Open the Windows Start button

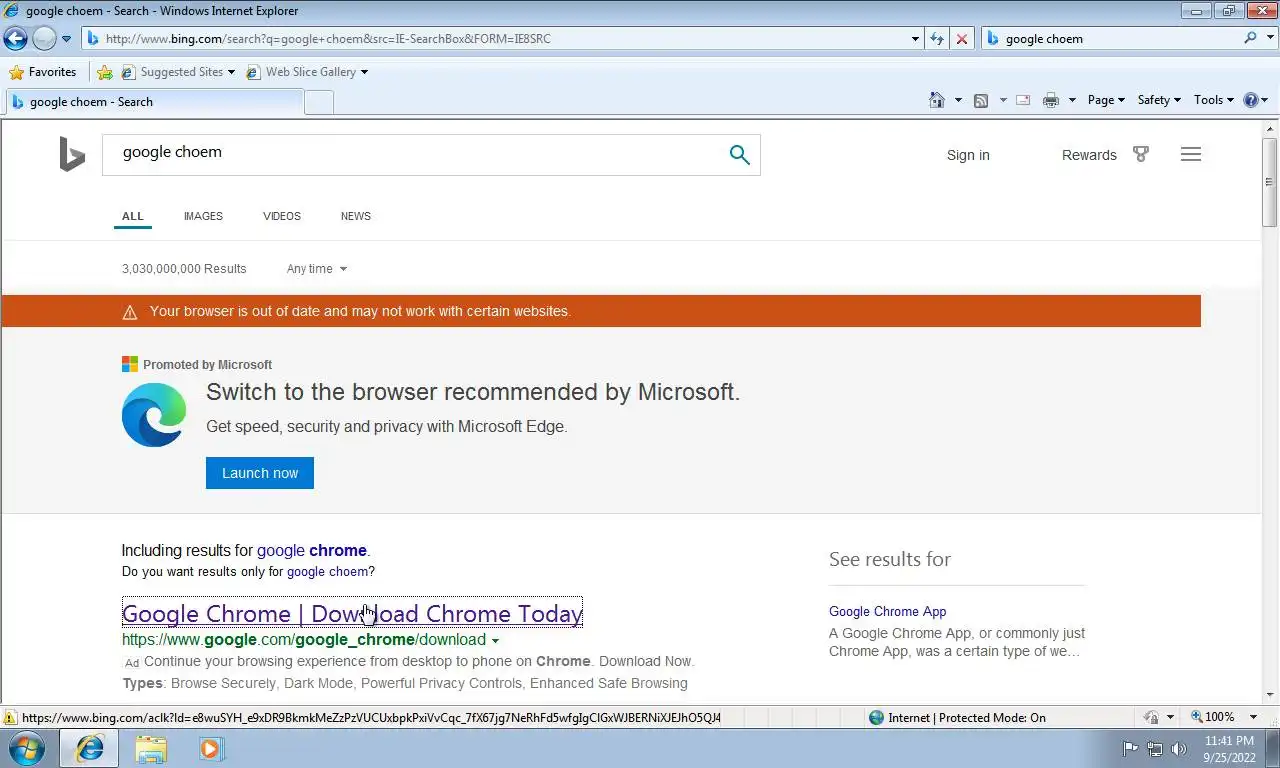click(x=27, y=748)
